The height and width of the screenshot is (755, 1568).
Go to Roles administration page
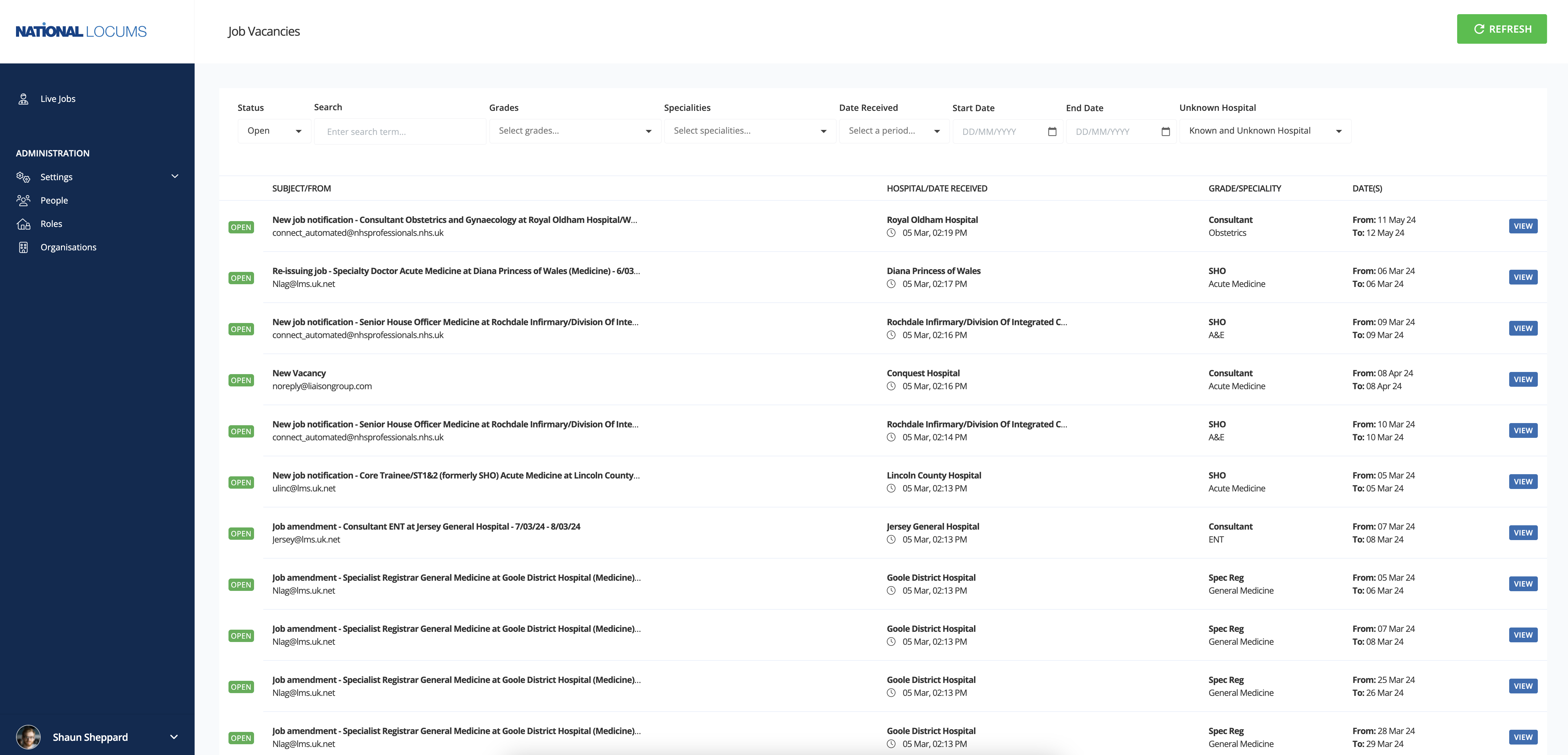coord(51,224)
